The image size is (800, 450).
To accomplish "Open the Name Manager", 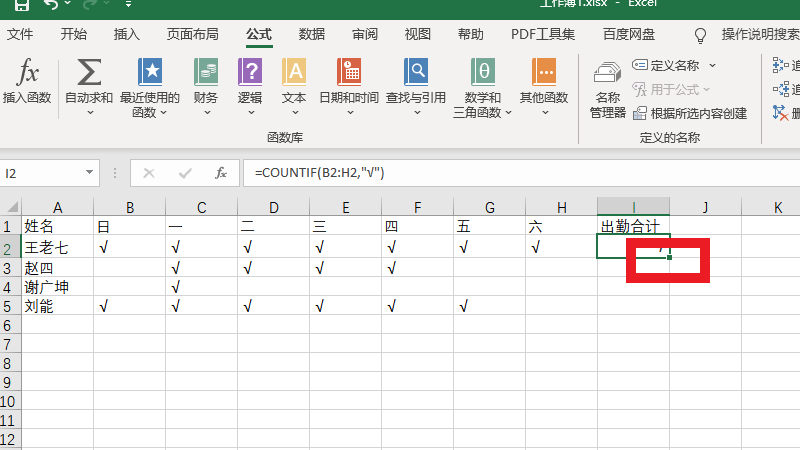I will [x=607, y=88].
